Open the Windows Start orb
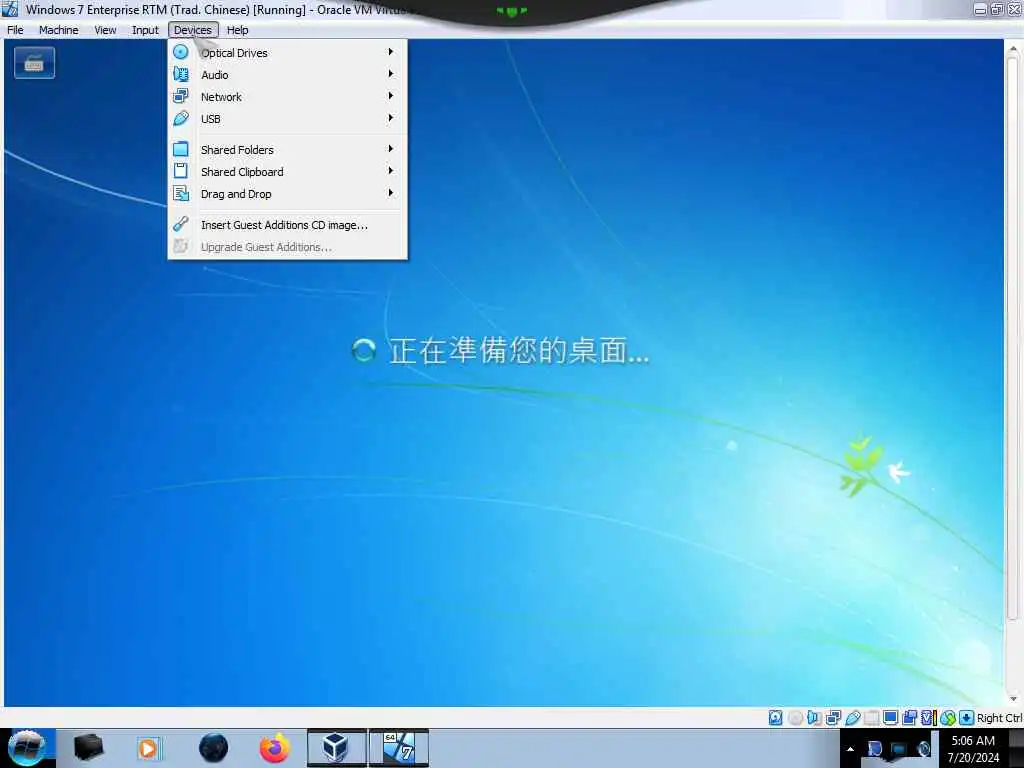Screen dimensions: 1024x768 [26, 748]
